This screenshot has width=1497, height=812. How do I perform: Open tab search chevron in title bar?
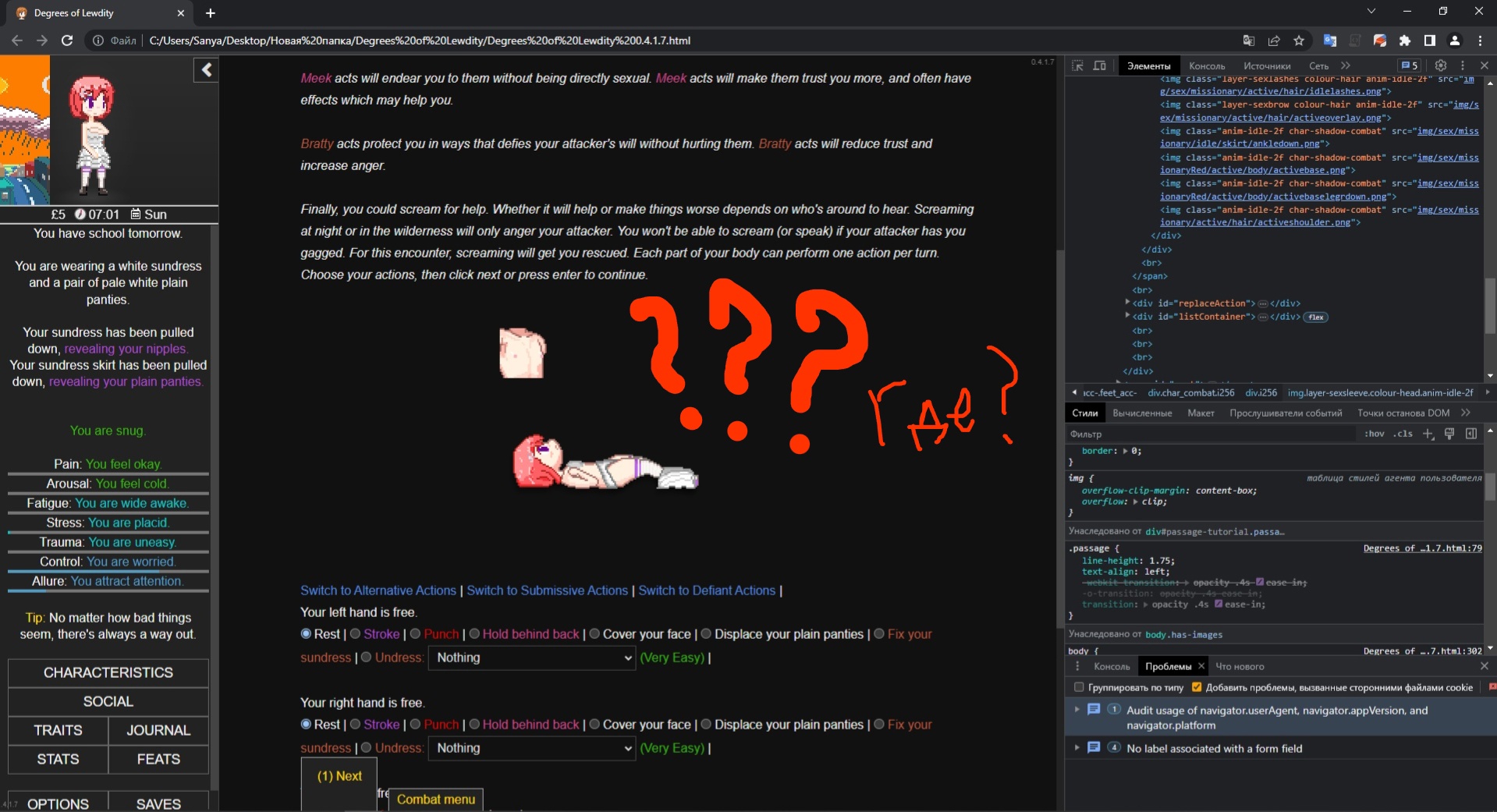coord(1371,12)
